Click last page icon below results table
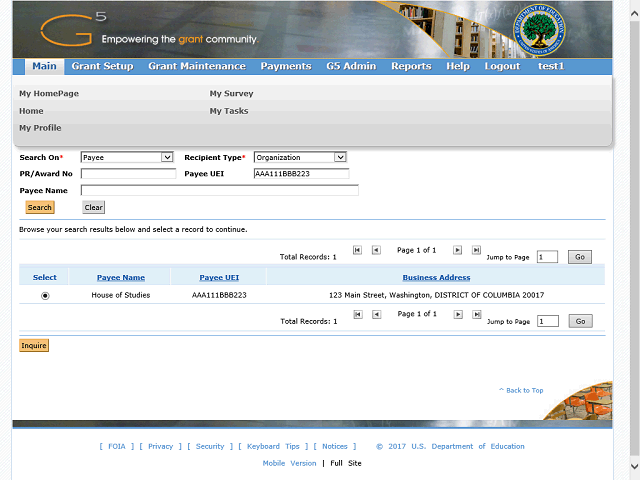Image resolution: width=640 pixels, height=480 pixels. 476,314
